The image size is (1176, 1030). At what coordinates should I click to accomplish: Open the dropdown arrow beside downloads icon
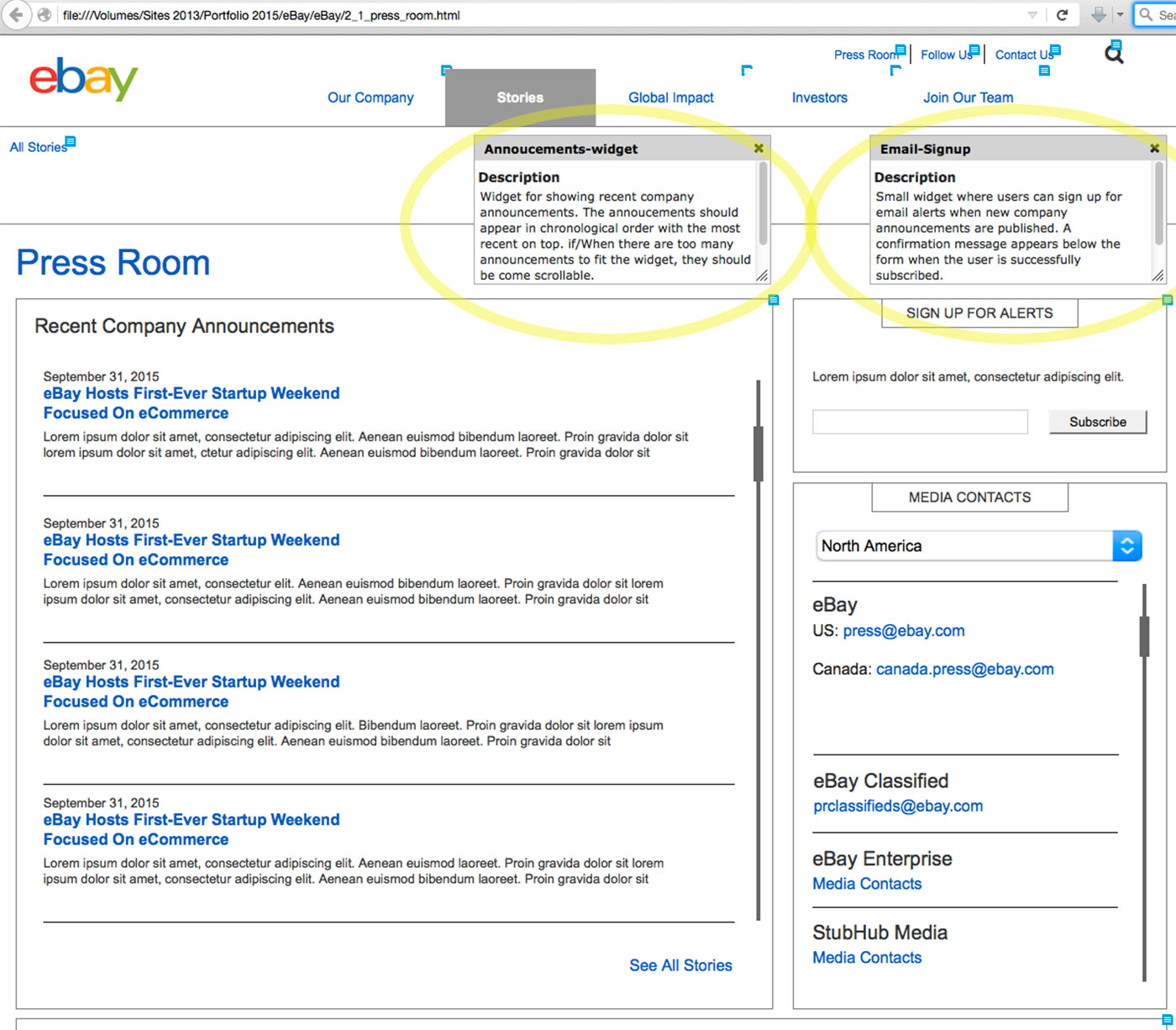click(1120, 15)
